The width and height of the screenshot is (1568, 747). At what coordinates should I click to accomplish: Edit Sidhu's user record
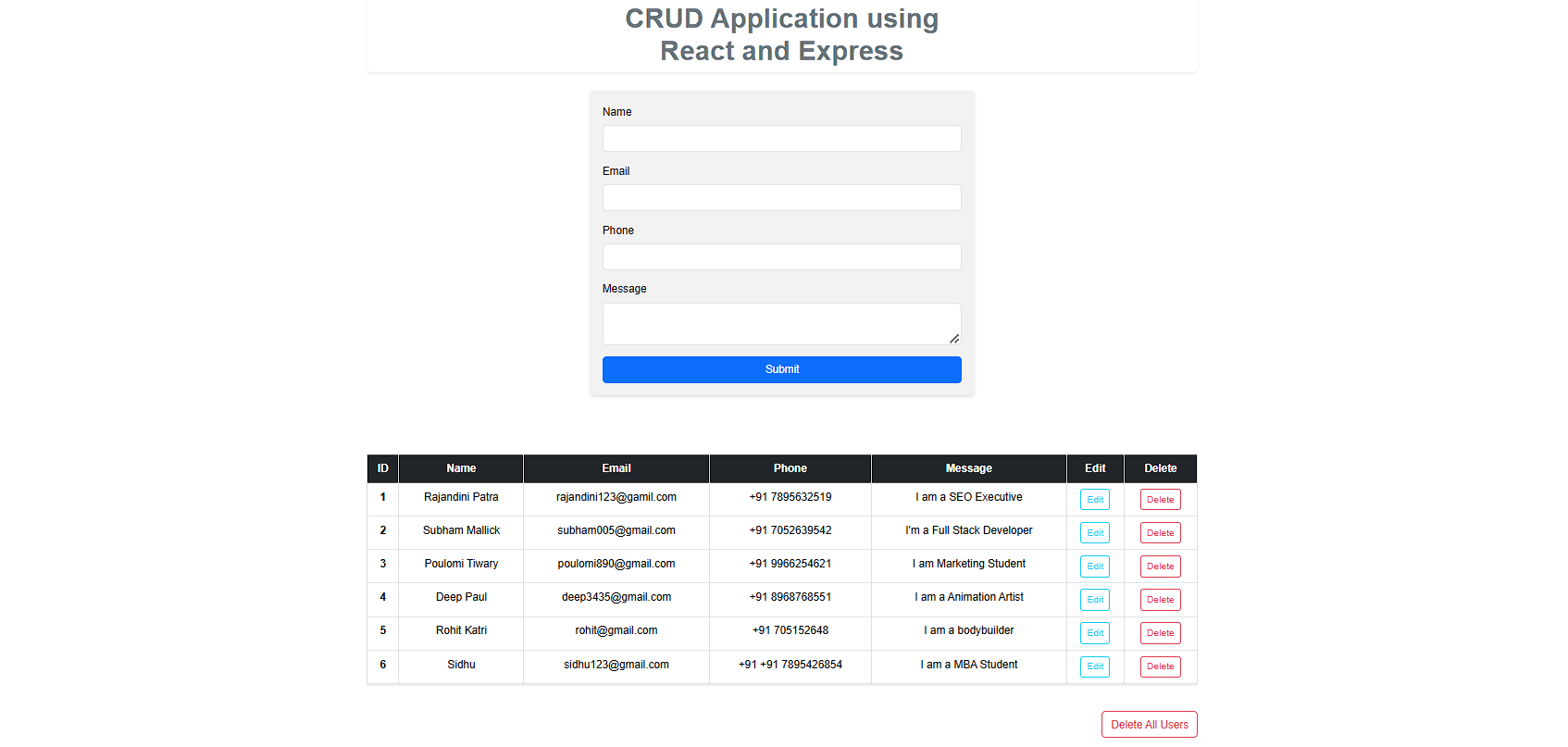coord(1094,666)
